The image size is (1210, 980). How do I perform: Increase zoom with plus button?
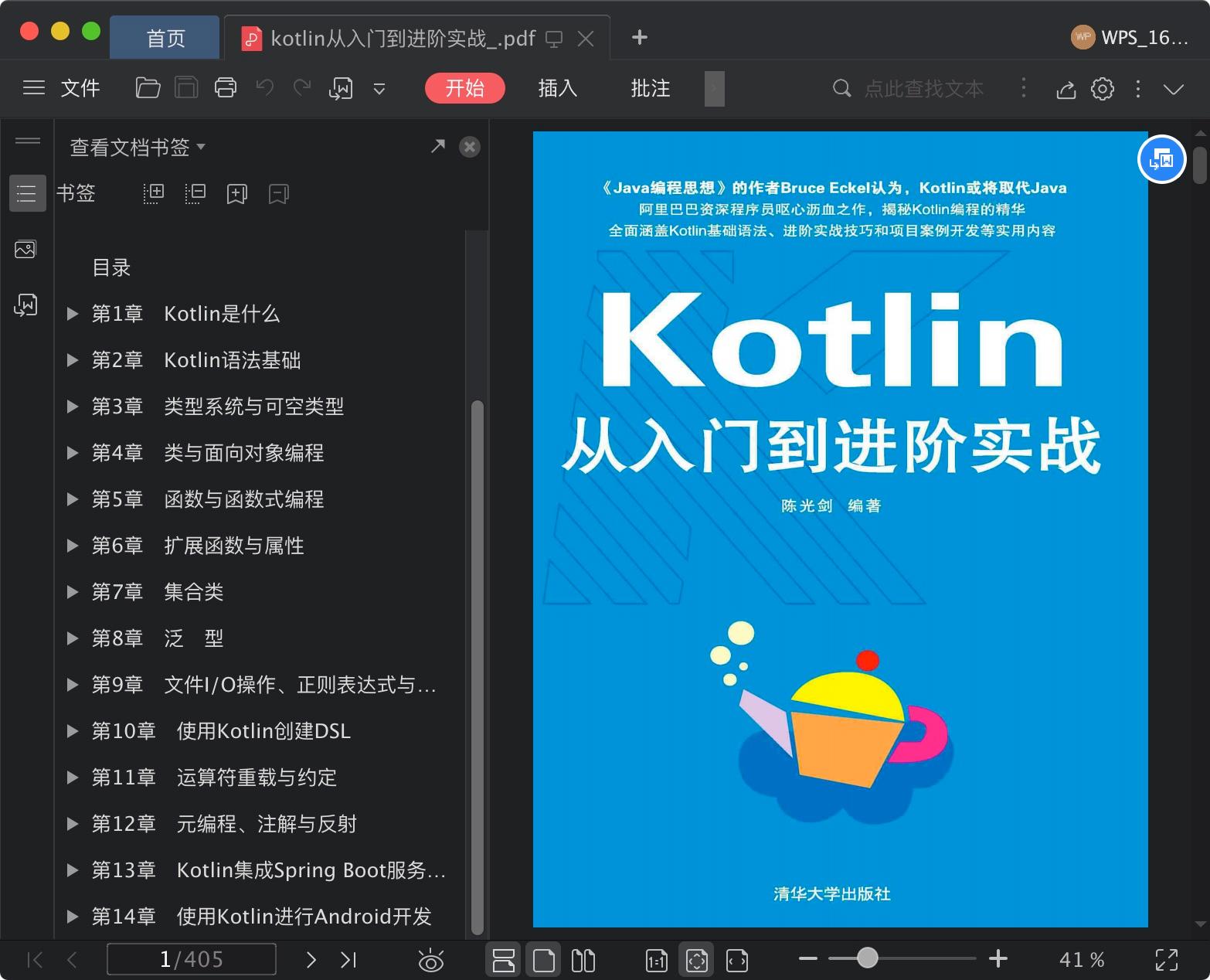998,959
